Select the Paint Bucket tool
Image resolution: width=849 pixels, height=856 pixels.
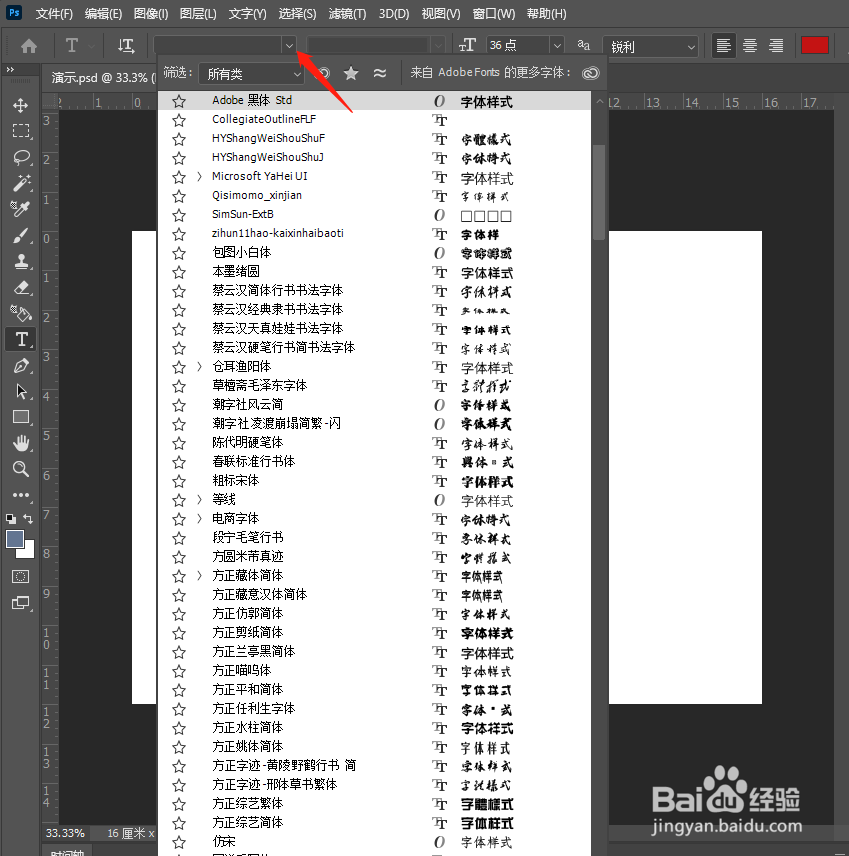(21, 313)
